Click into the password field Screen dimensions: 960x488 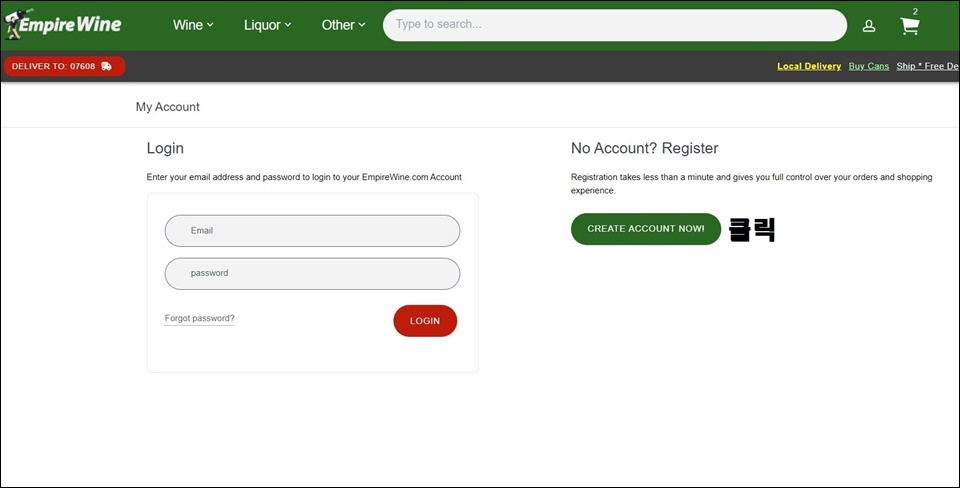pos(312,274)
